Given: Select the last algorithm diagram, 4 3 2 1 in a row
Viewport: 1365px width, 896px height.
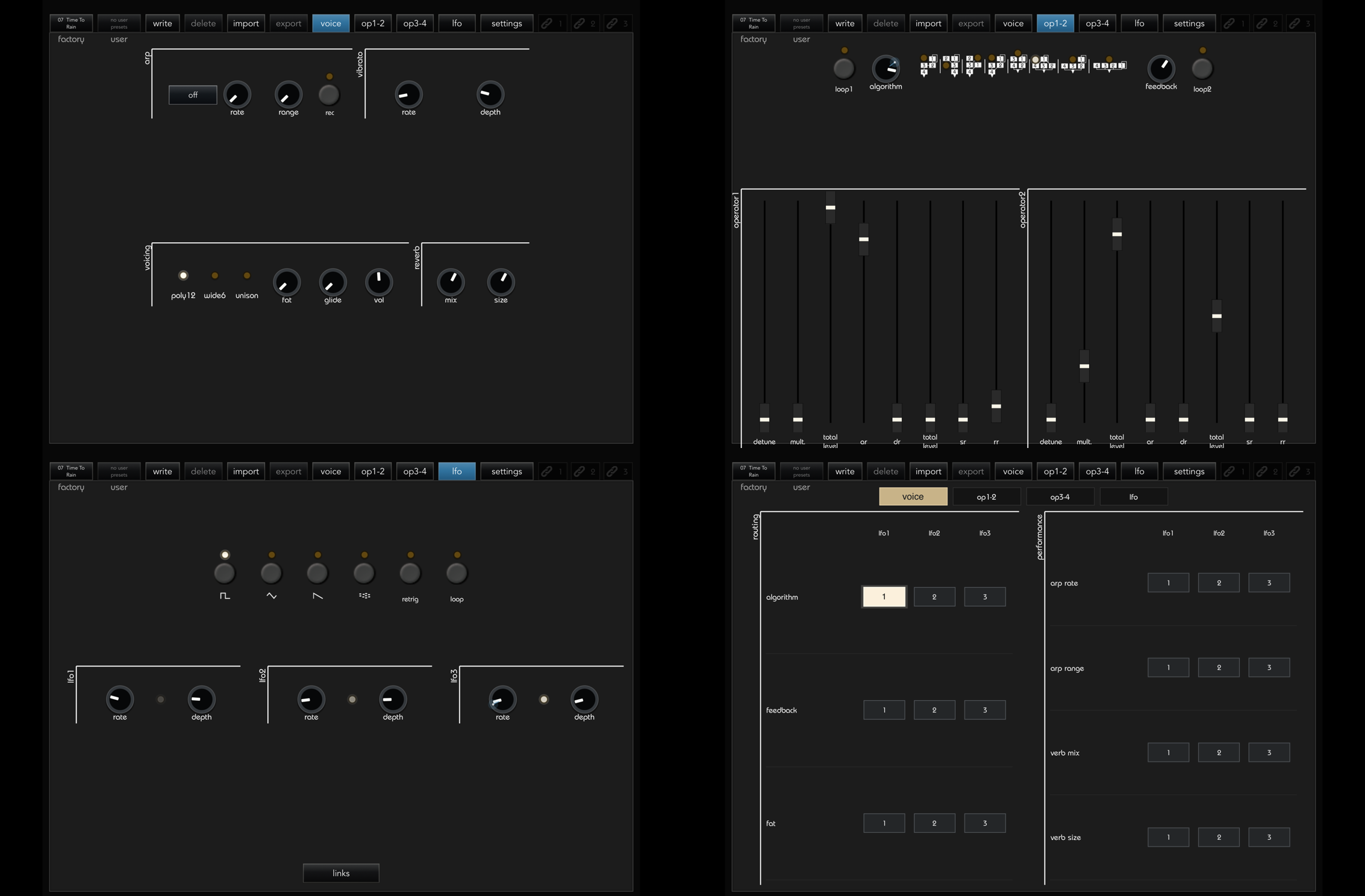Looking at the screenshot, I should [1110, 65].
